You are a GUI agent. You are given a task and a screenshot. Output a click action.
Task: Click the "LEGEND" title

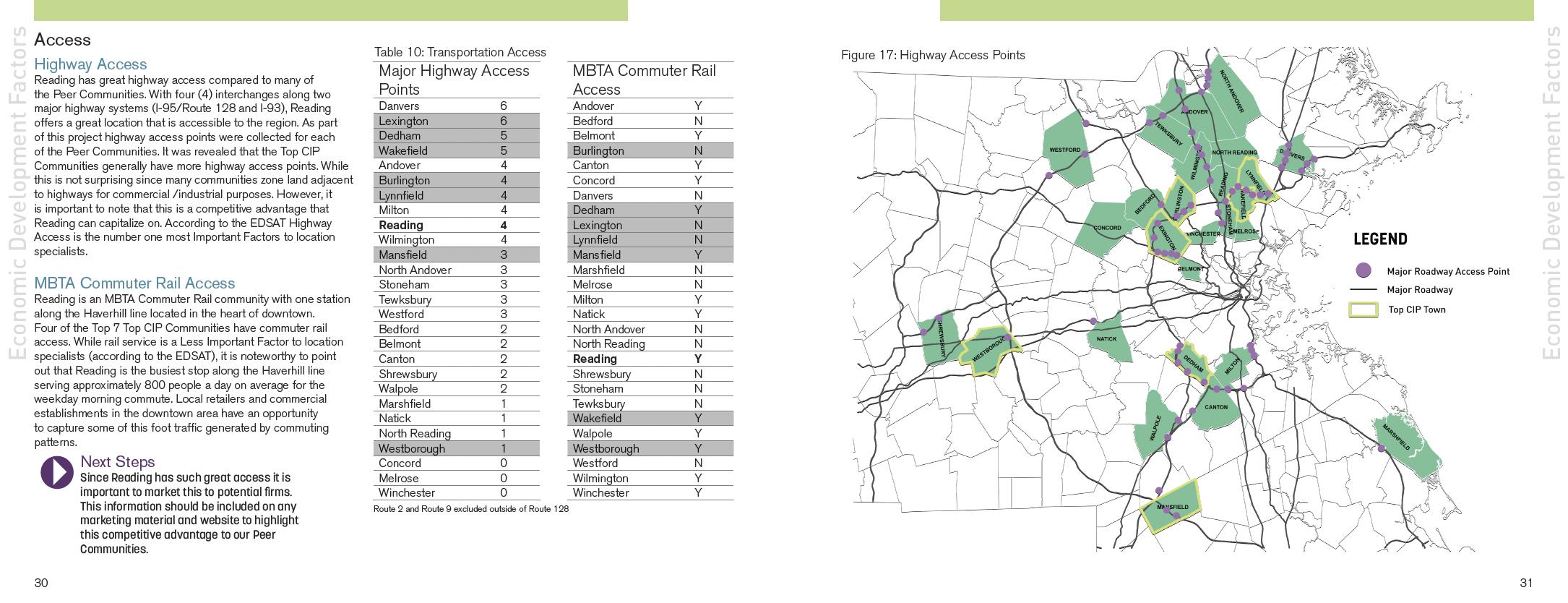pyautogui.click(x=1380, y=239)
